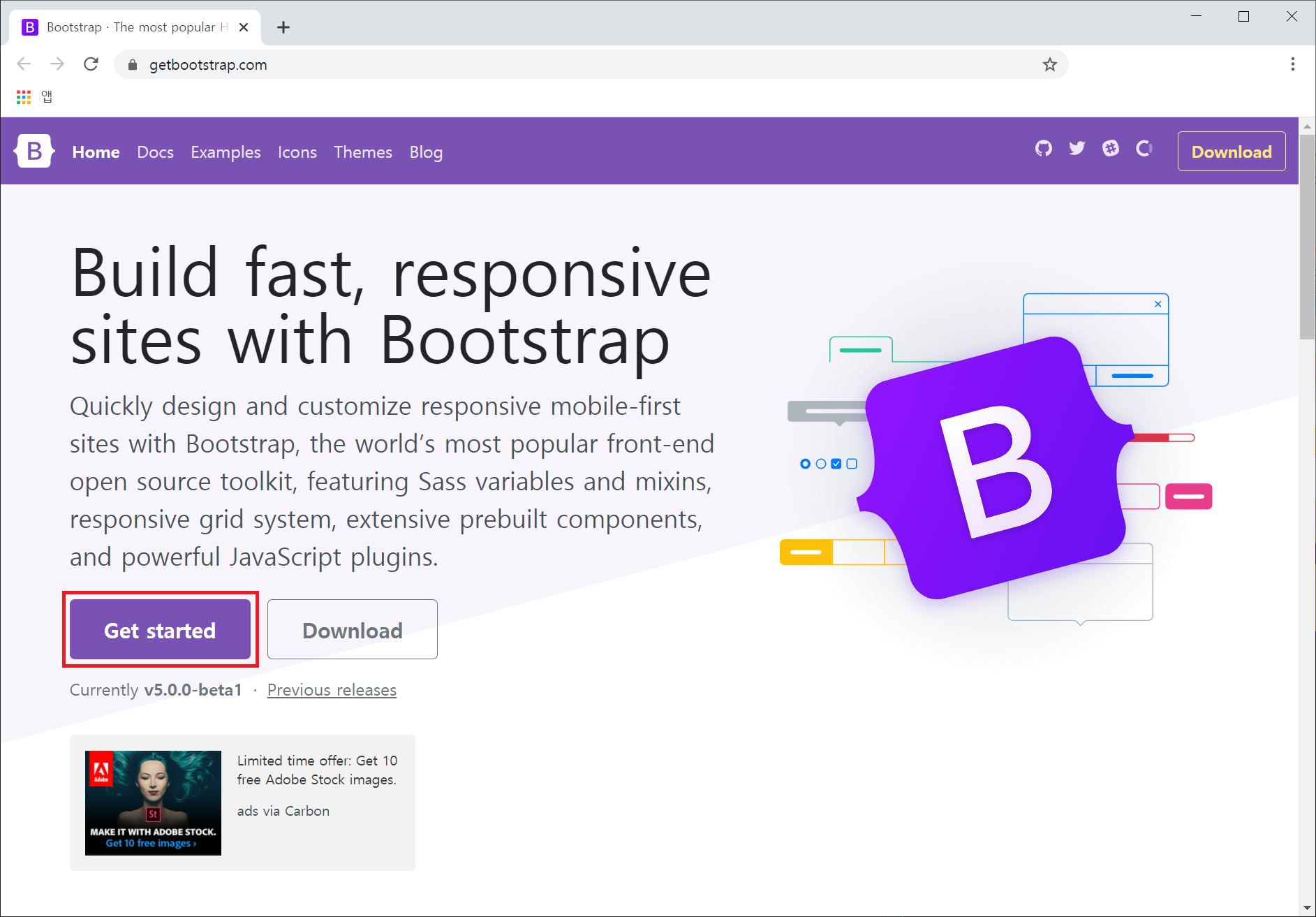1316x917 pixels.
Task: Open the Twitter icon link
Action: [x=1077, y=148]
